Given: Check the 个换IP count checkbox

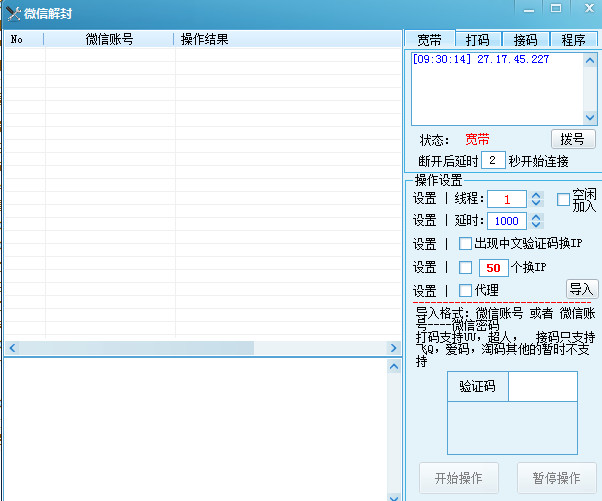Looking at the screenshot, I should click(x=465, y=267).
